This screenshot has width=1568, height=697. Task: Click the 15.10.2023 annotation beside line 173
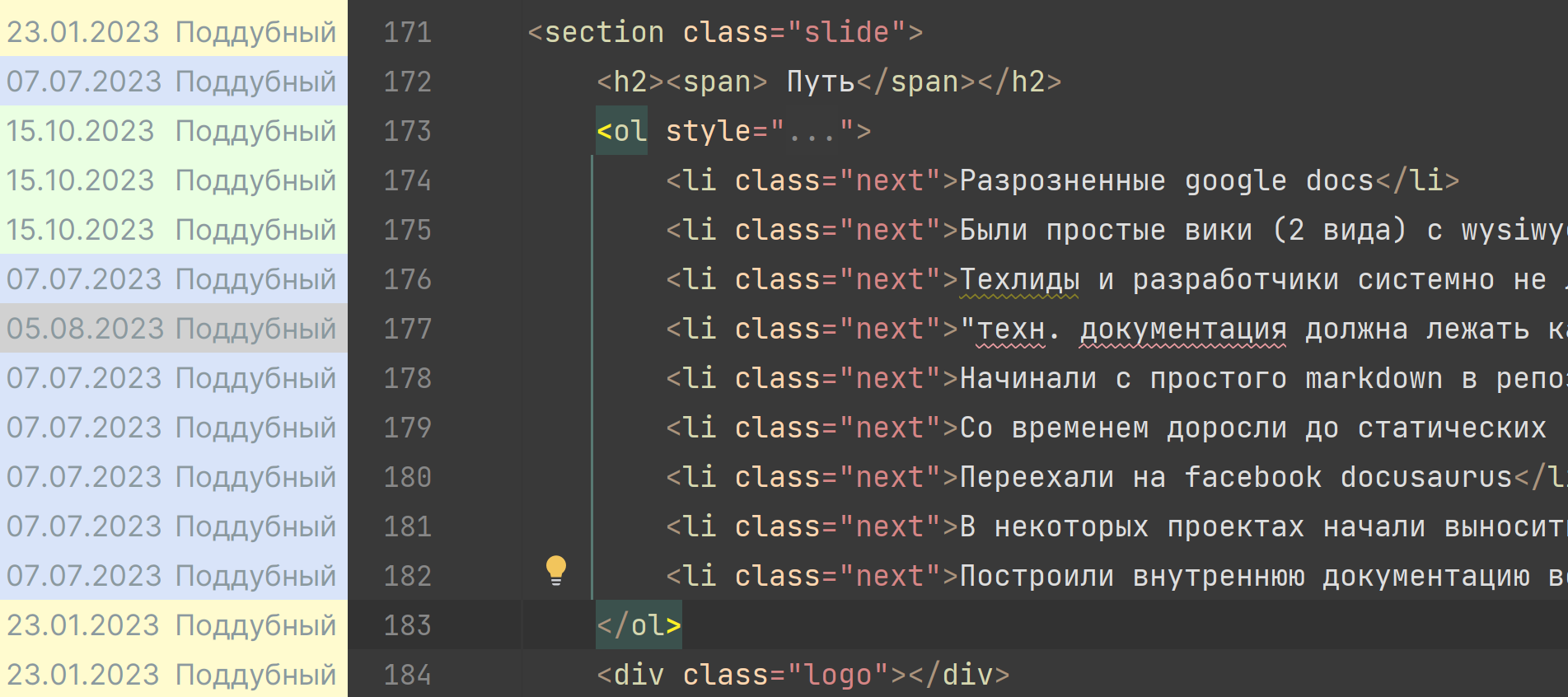click(171, 131)
